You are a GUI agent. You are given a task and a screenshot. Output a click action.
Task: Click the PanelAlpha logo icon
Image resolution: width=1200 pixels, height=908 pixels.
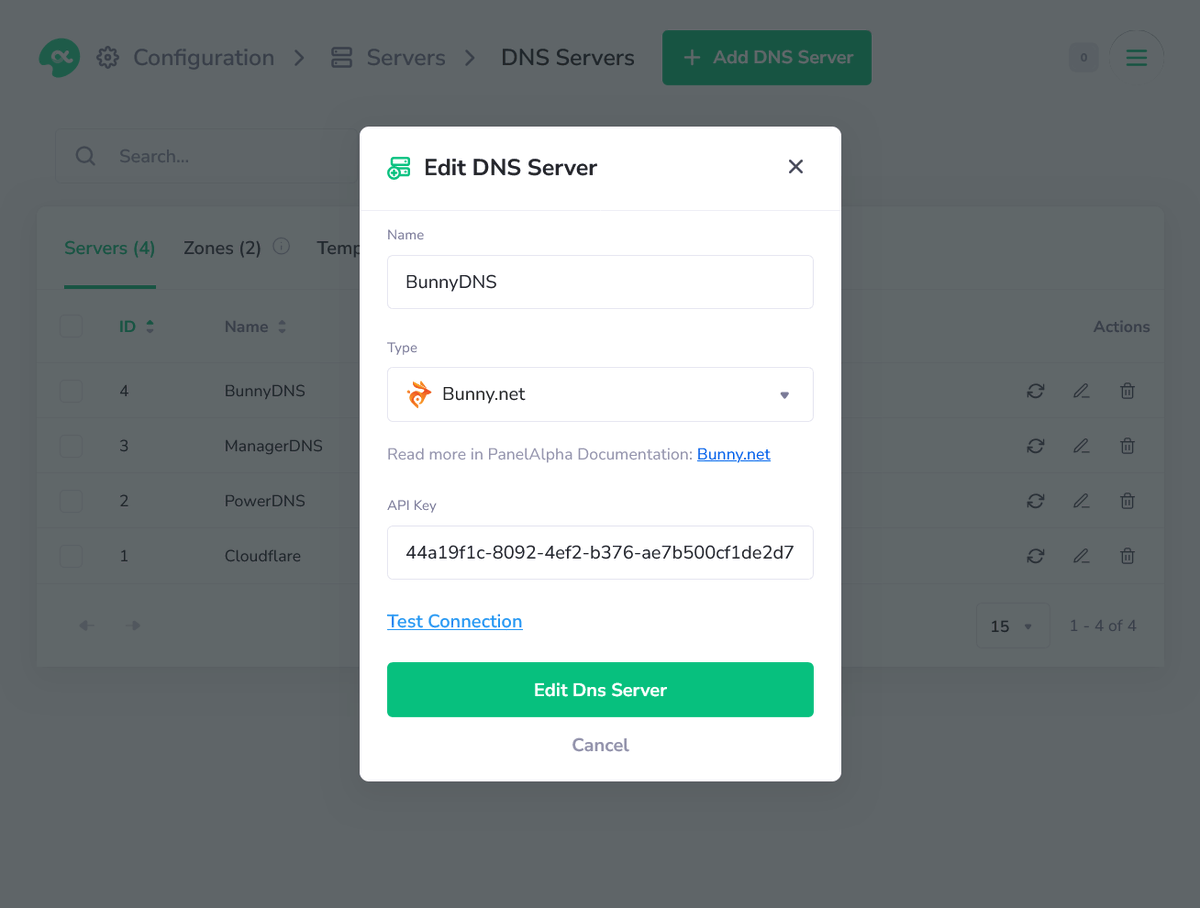tap(59, 57)
